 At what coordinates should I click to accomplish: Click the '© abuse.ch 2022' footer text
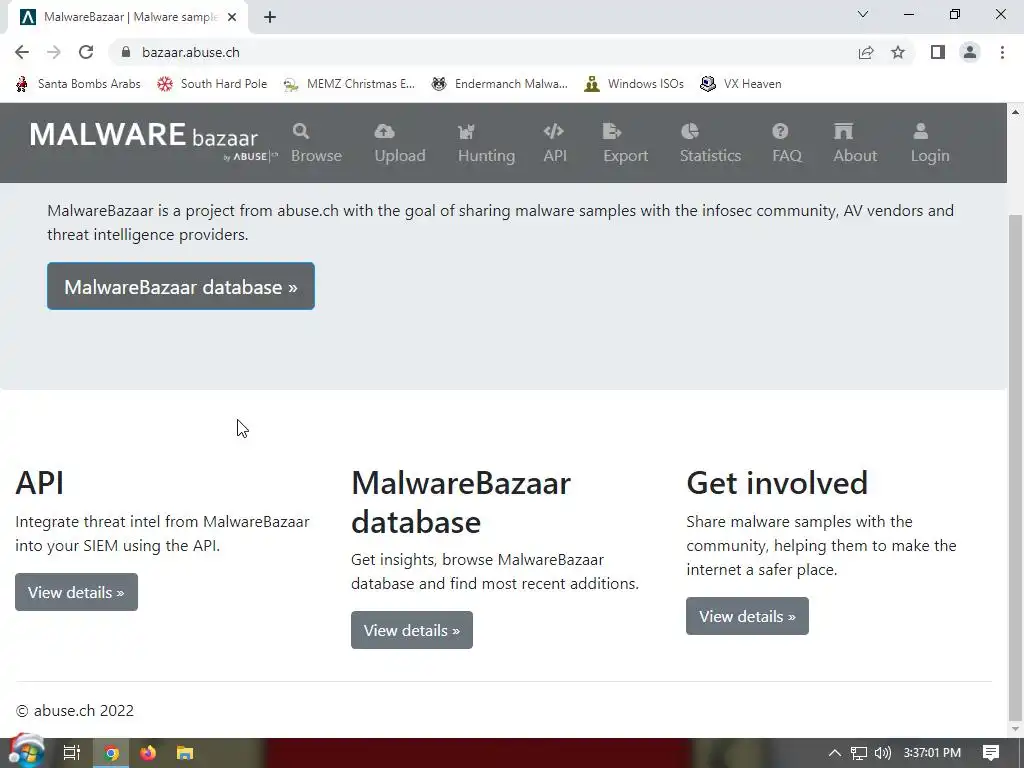[74, 711]
